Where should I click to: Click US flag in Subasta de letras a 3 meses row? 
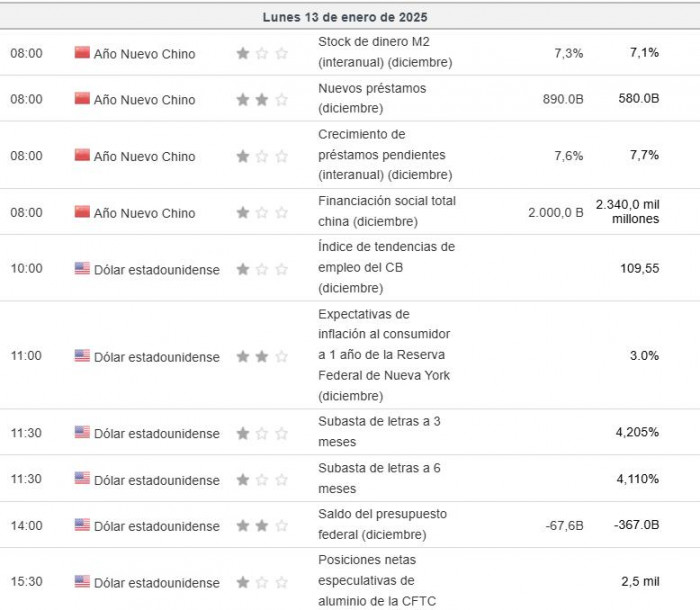pyautogui.click(x=82, y=432)
